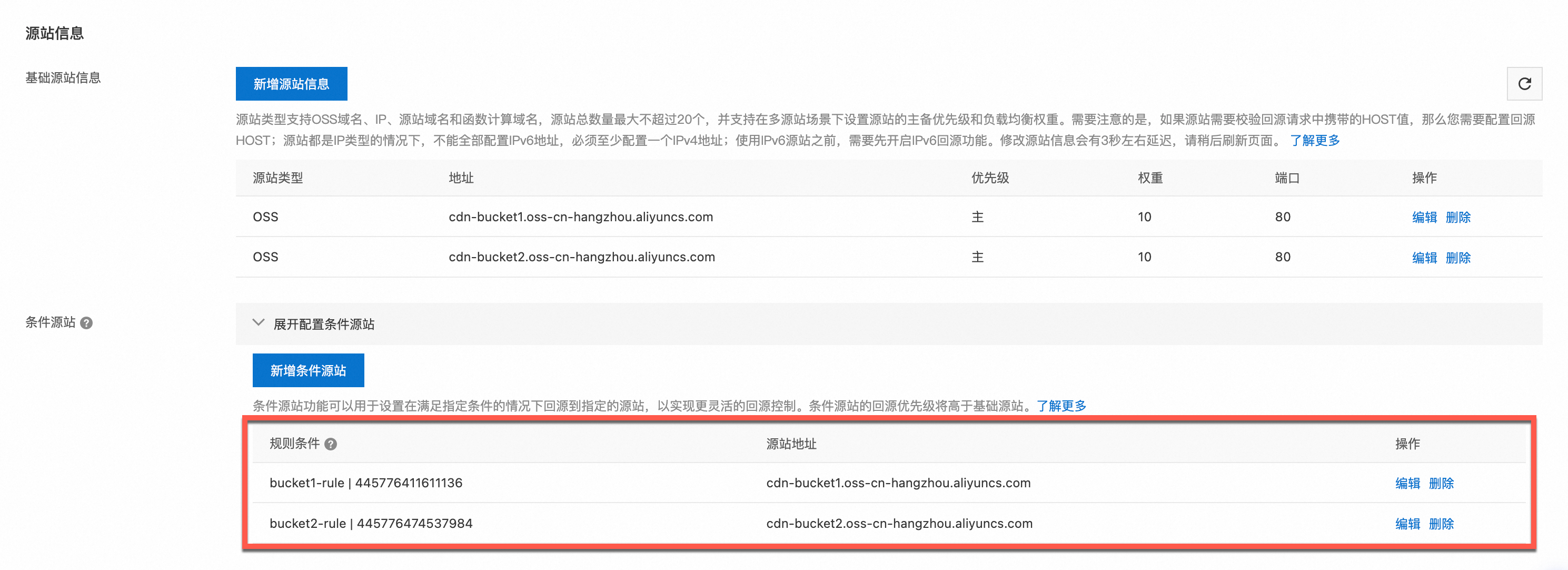Viewport: 1568px width, 570px height.
Task: Open 了解更多 link in source description
Action: (x=1315, y=141)
